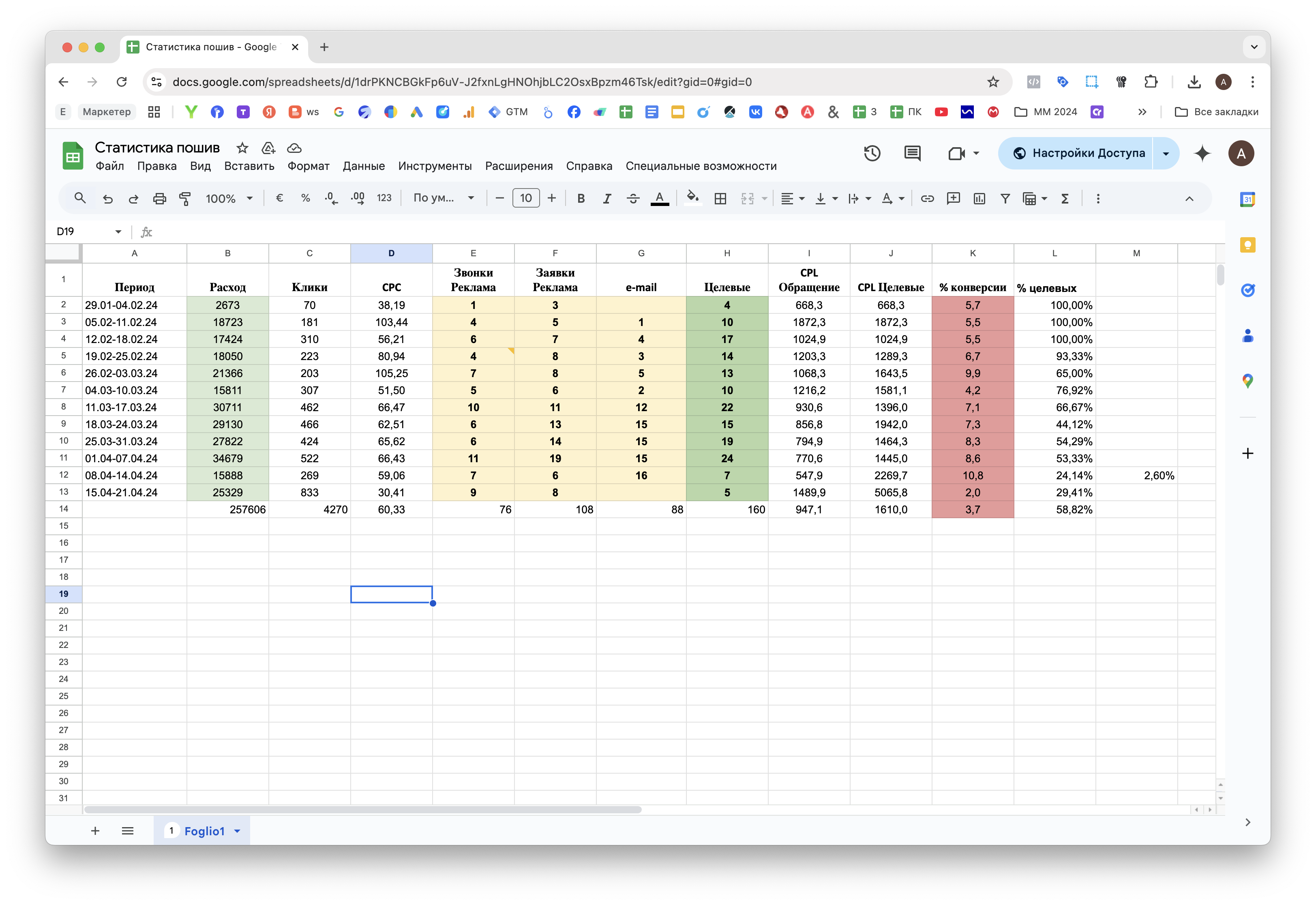Open Foglio1 sheet tab menu arrow
Image resolution: width=1316 pixels, height=905 pixels.
[x=238, y=831]
